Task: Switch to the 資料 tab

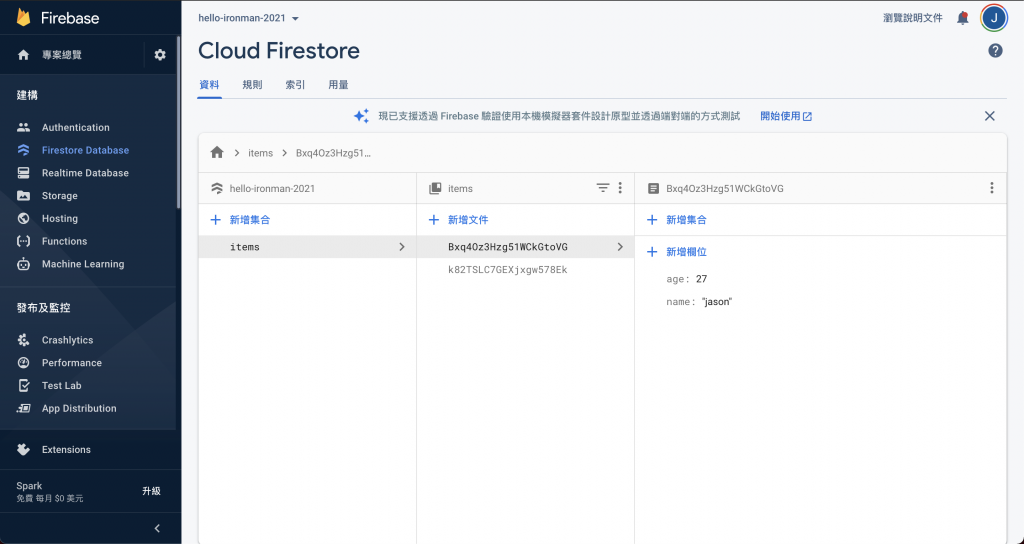Action: tap(209, 85)
